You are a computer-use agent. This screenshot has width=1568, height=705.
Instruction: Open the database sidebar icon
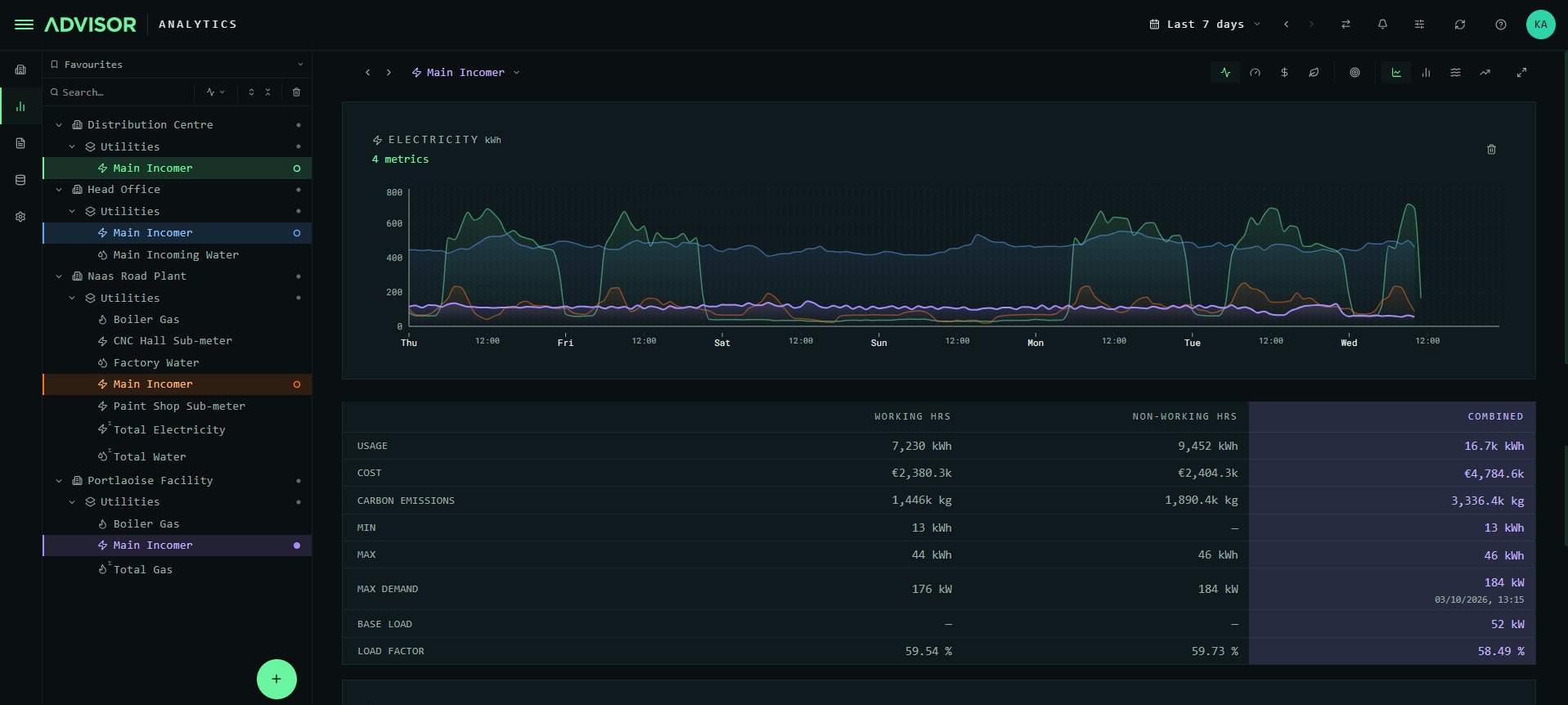pyautogui.click(x=20, y=180)
